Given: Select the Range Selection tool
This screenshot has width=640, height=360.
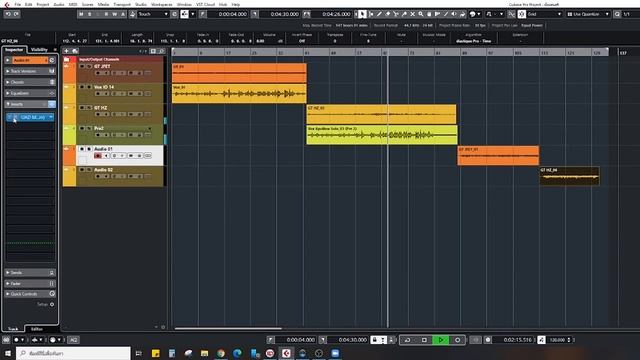Looking at the screenshot, I should [371, 14].
